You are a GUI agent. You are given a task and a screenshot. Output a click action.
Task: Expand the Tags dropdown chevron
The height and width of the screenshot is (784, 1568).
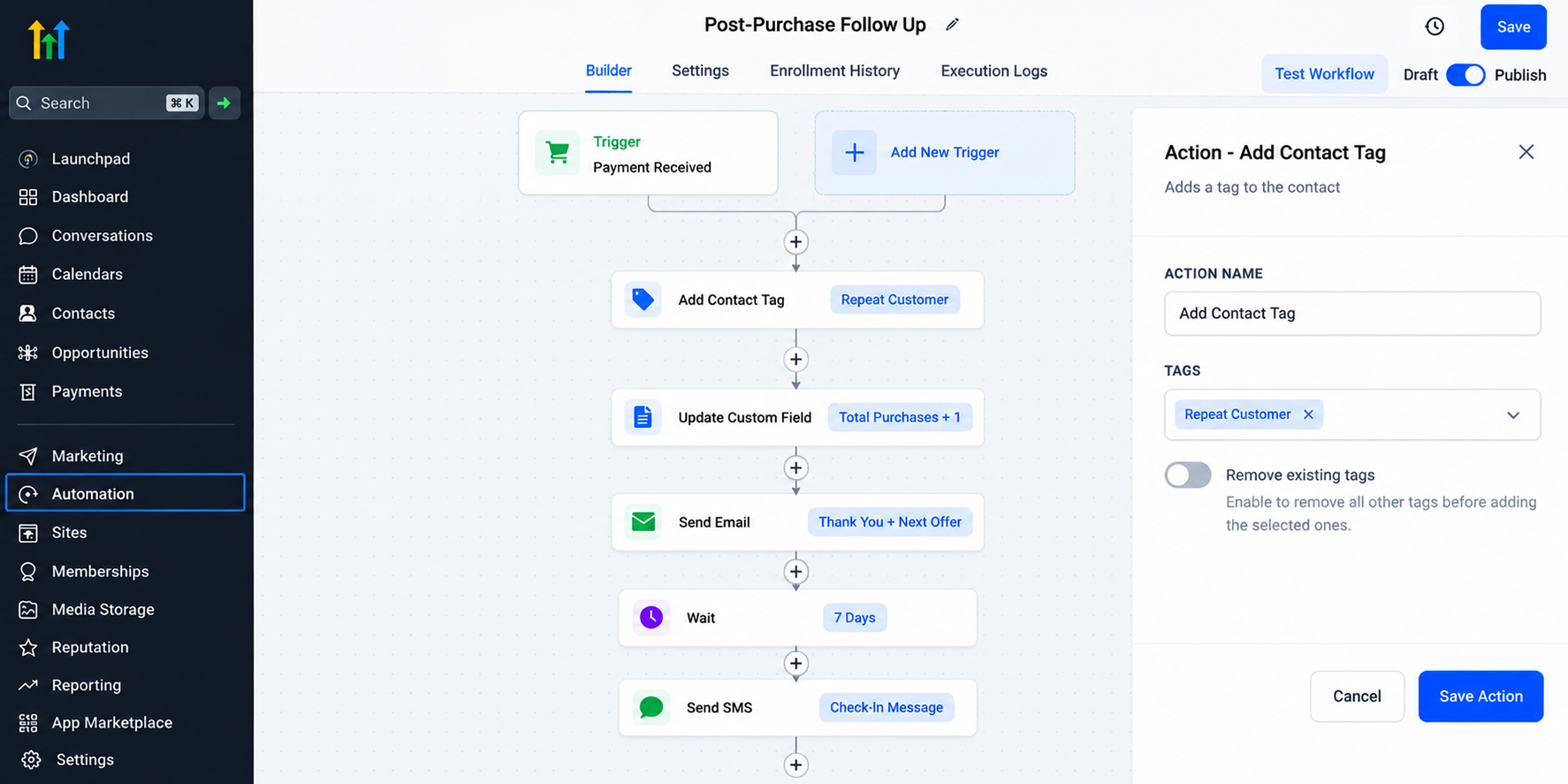click(x=1513, y=415)
